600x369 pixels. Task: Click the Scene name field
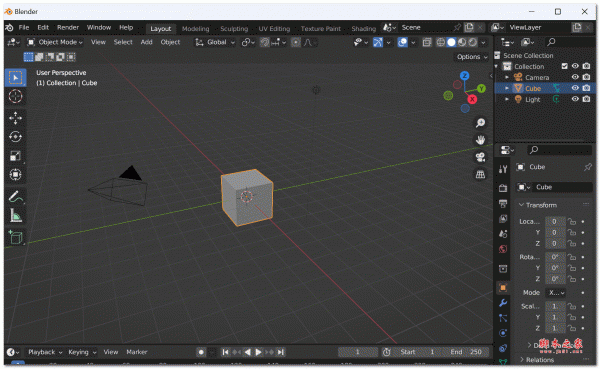[x=426, y=28]
